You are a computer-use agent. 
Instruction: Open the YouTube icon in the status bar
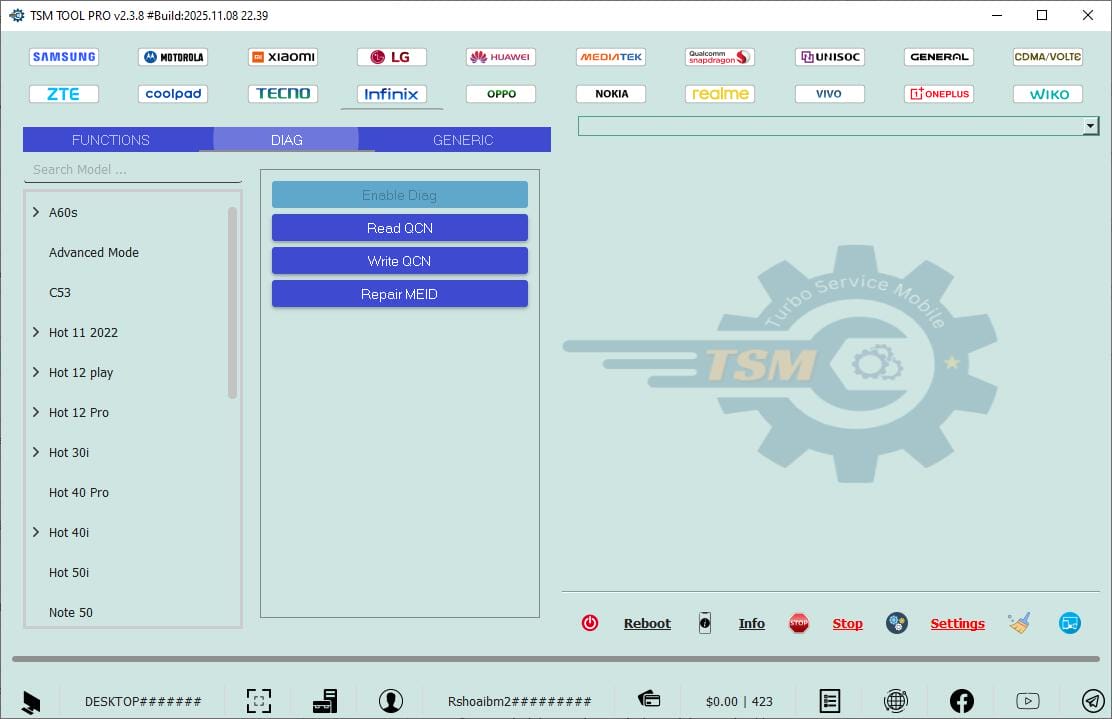tap(1027, 700)
